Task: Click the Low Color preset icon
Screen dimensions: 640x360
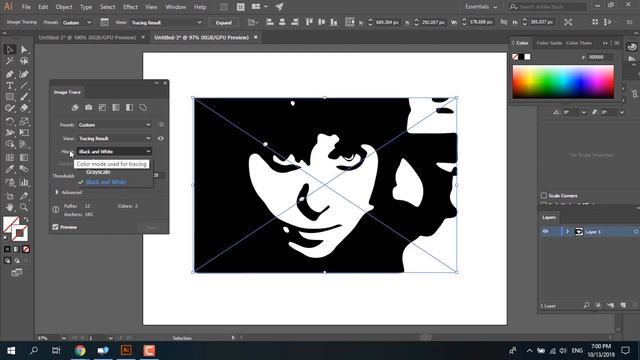Action: coord(102,108)
